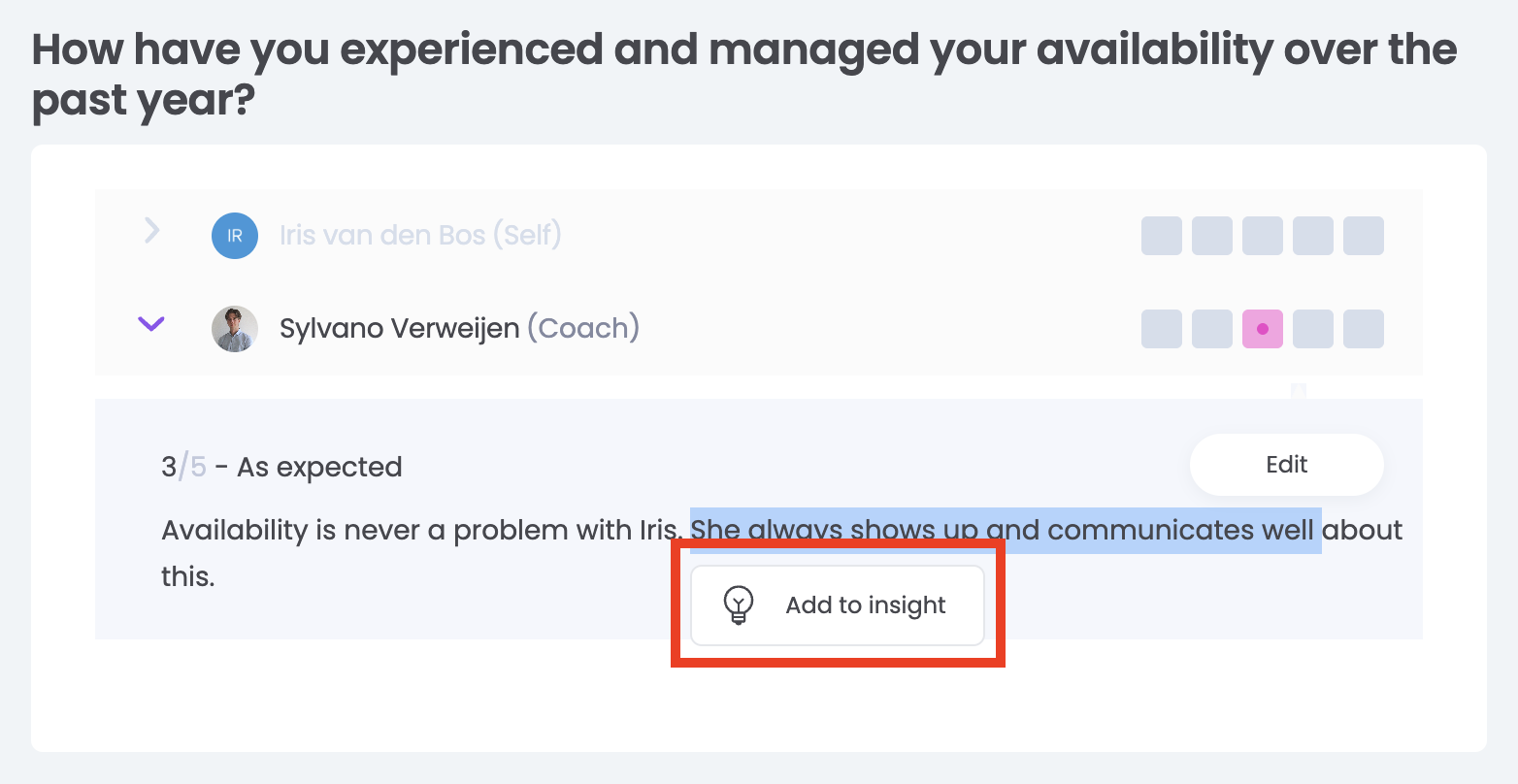Open the Iris van den Bos (Self) entry
Viewport: 1518px width, 784px height.
click(419, 235)
